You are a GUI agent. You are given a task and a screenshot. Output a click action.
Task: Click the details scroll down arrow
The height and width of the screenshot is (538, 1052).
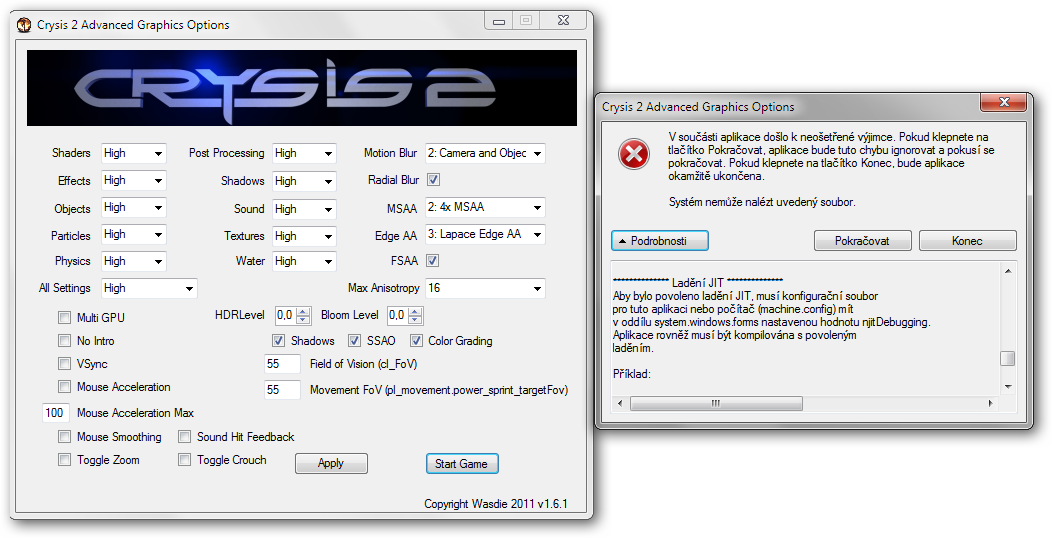pyautogui.click(x=1008, y=387)
